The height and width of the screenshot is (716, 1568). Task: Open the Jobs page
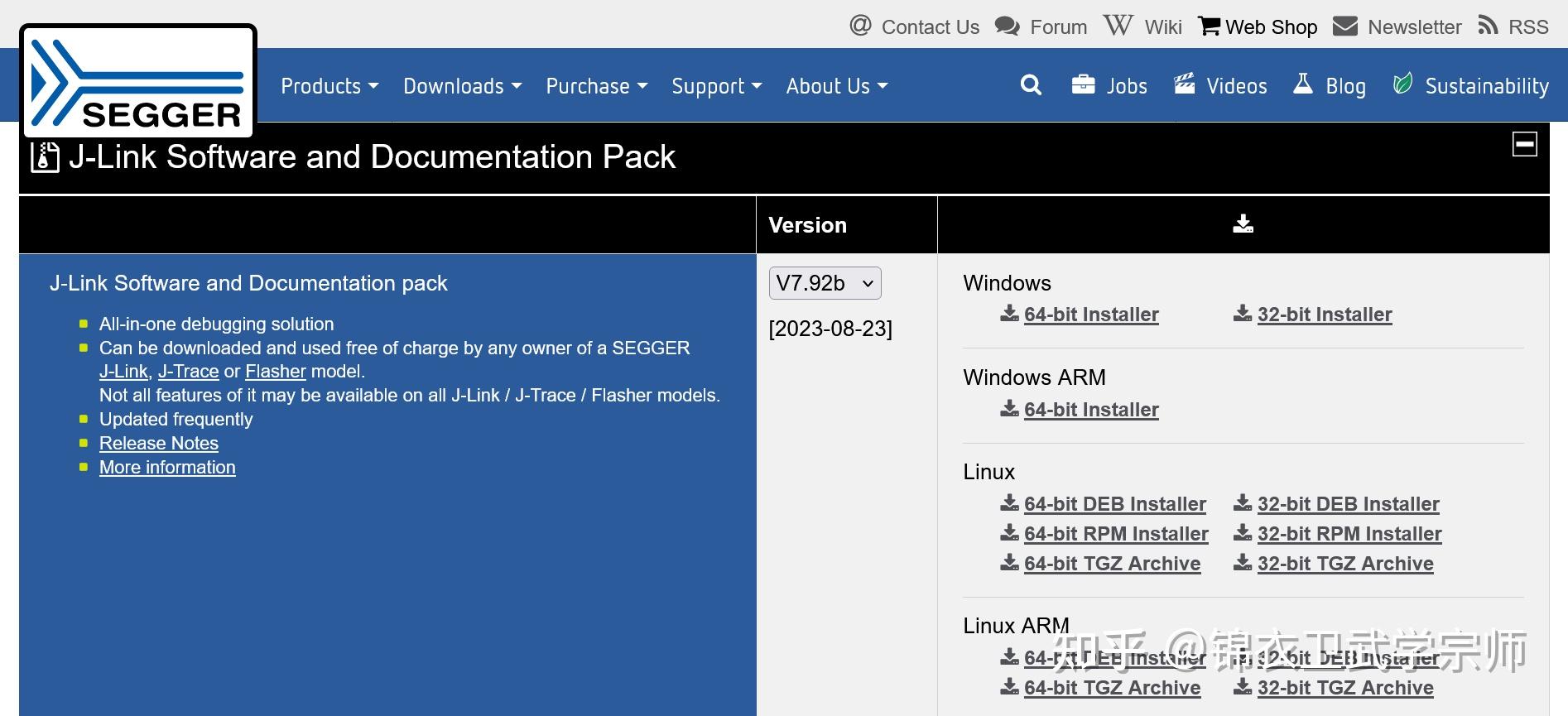coord(1127,86)
